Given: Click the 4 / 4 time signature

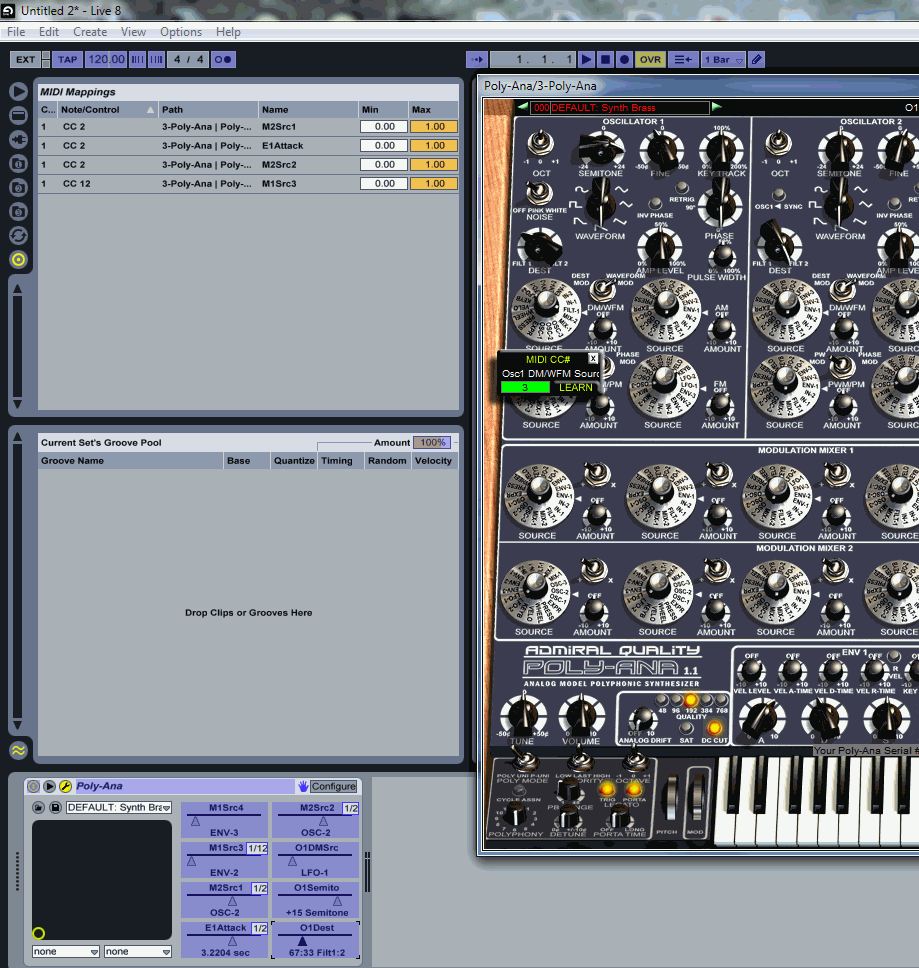Looking at the screenshot, I should point(188,59).
